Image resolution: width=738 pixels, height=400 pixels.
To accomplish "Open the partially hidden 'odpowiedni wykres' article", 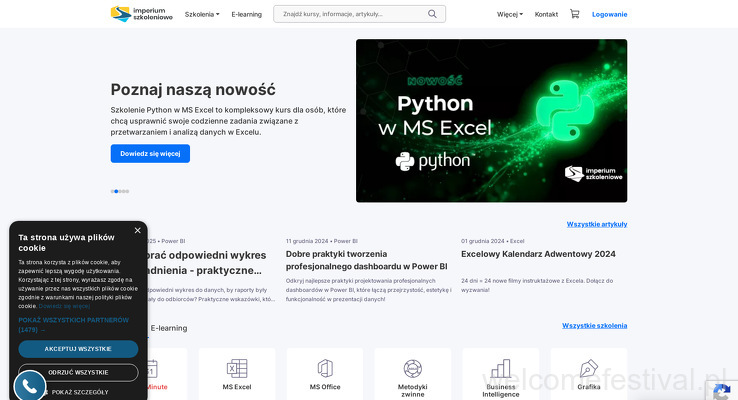I will (207, 263).
